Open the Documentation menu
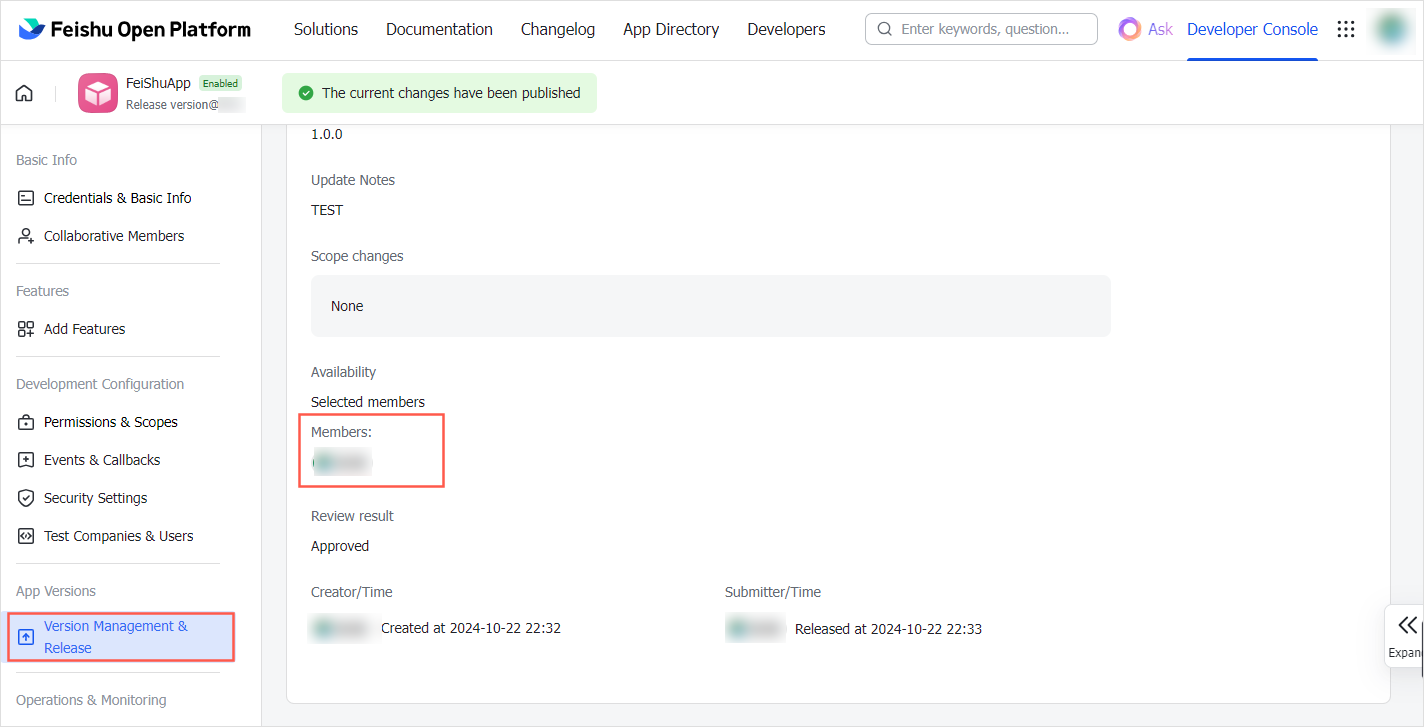Image resolution: width=1424 pixels, height=727 pixels. point(439,30)
